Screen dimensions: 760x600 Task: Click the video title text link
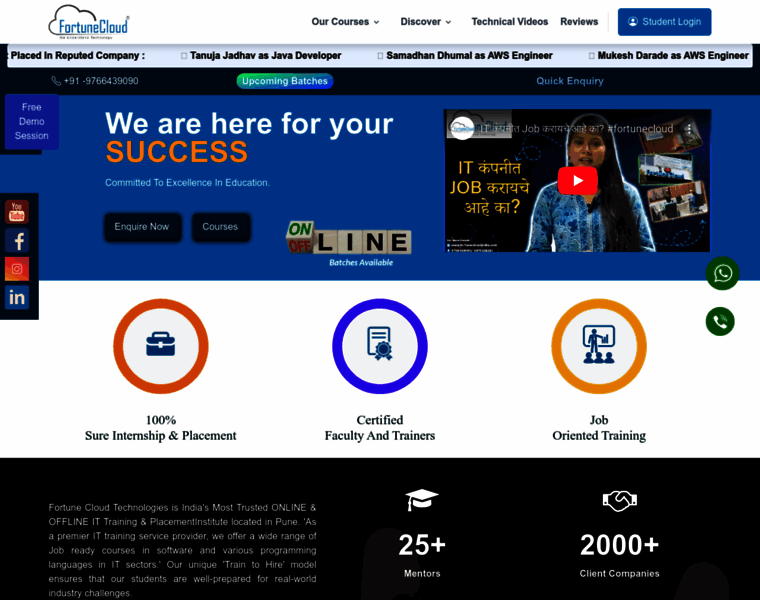tap(577, 129)
